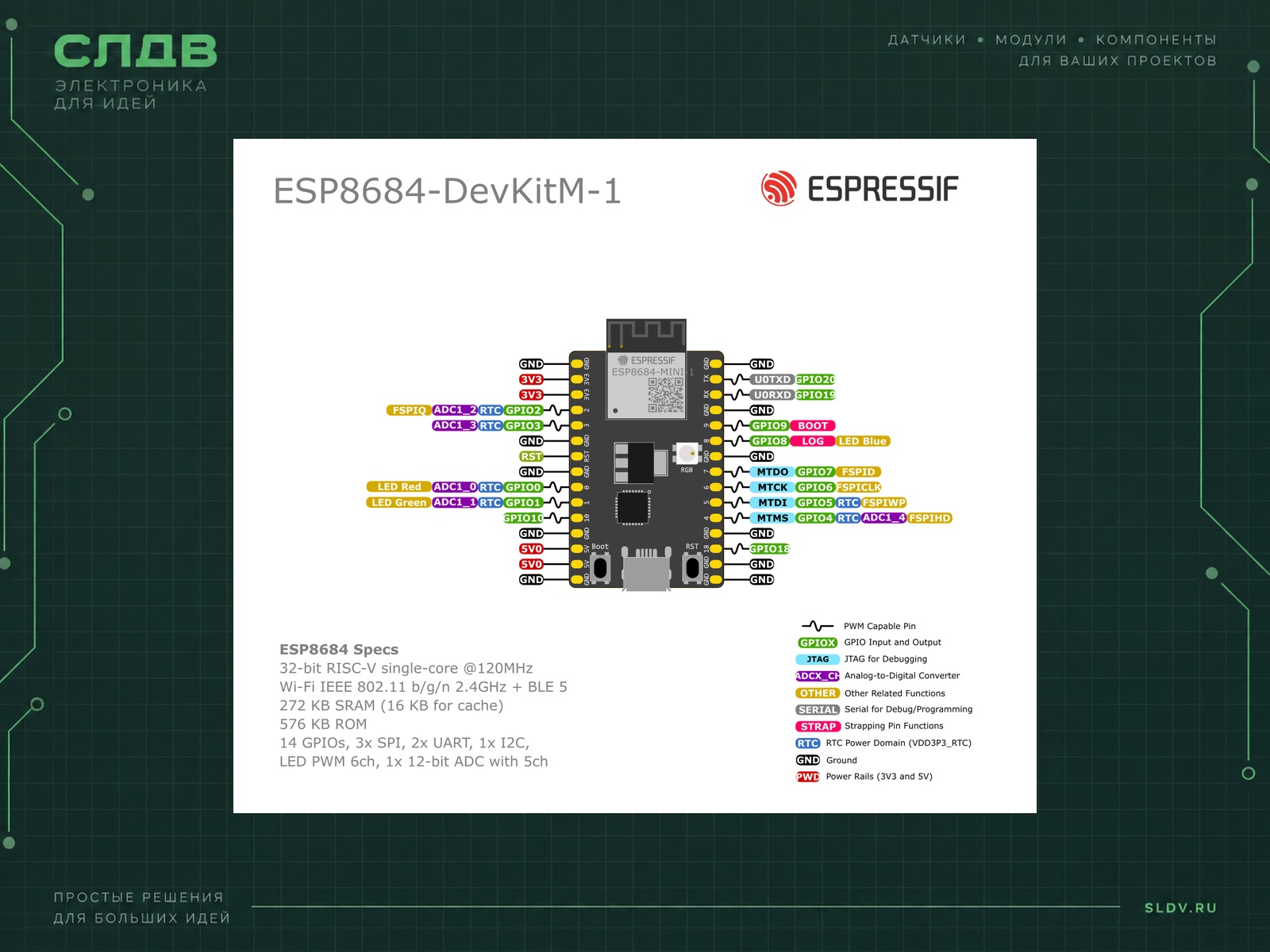Click the MTMS JTAG label
Image resolution: width=1270 pixels, height=952 pixels.
(772, 518)
